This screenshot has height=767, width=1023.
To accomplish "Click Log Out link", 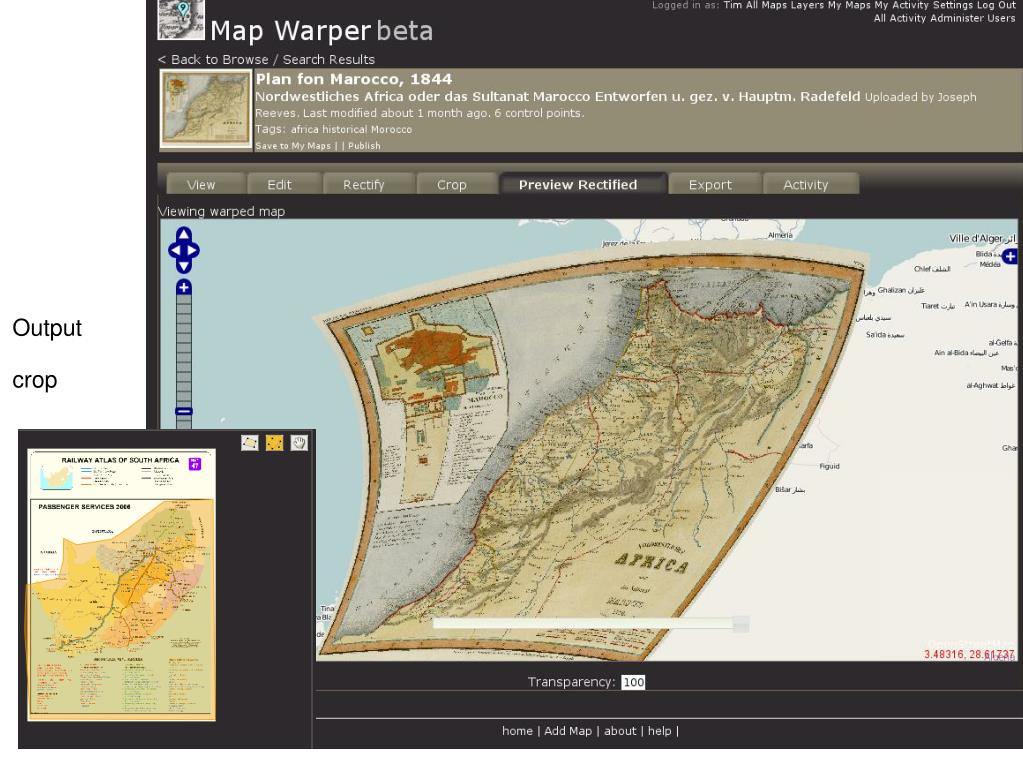I will click(996, 5).
